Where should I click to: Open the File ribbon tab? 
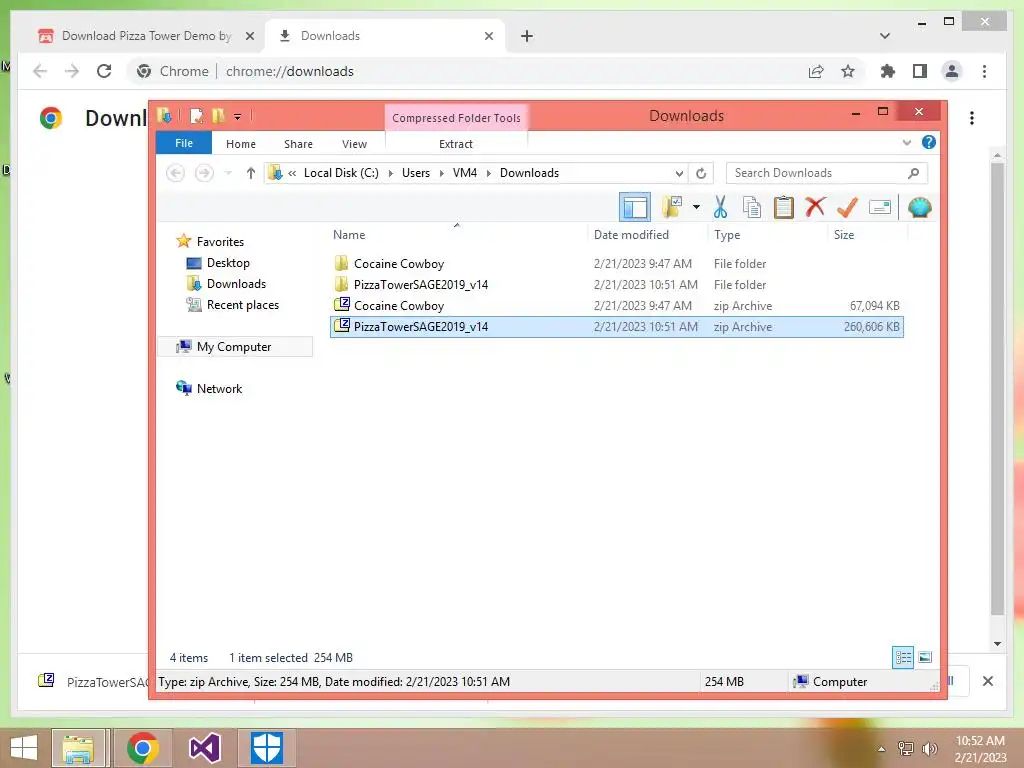[x=184, y=143]
